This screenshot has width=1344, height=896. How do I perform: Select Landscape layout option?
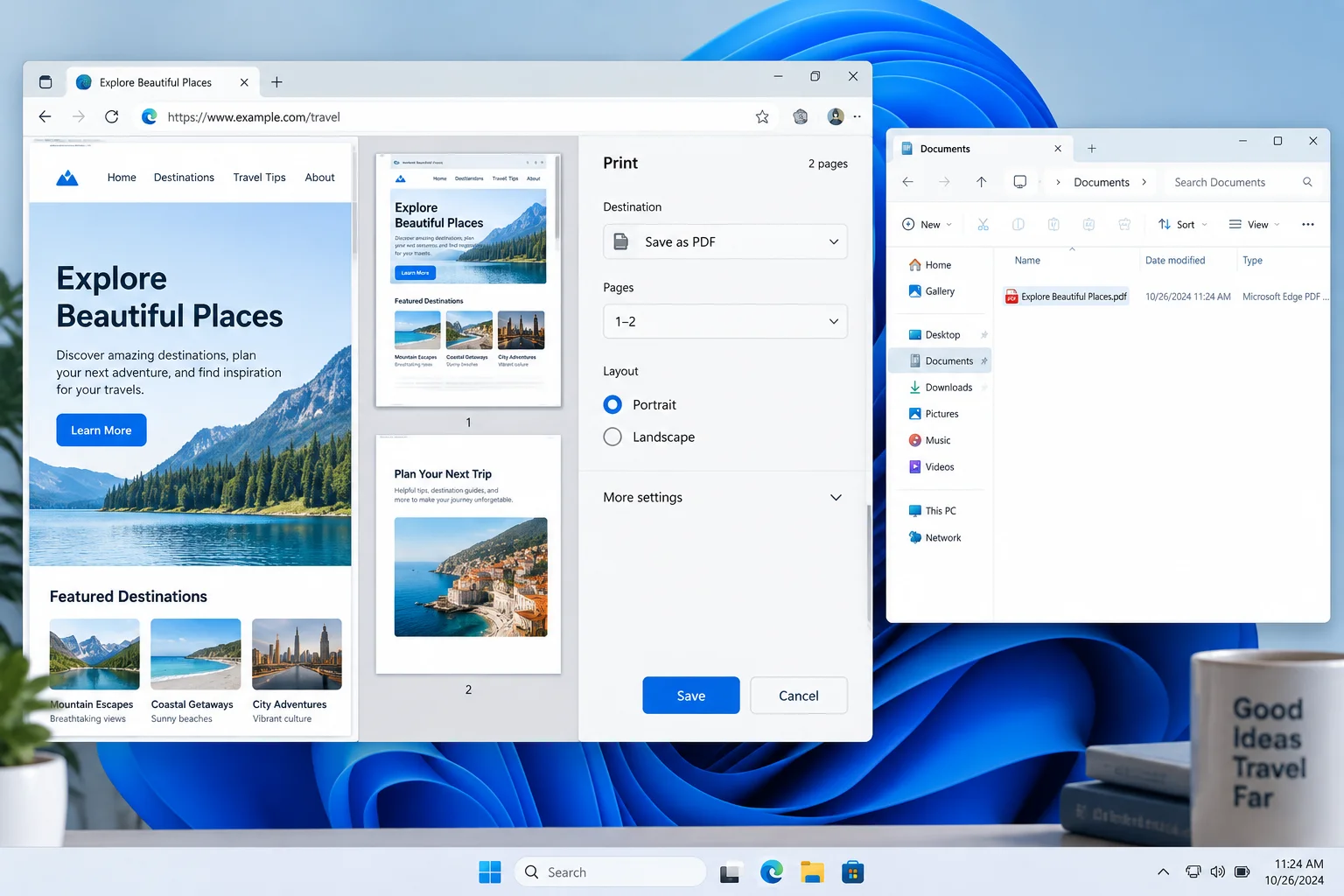[612, 437]
